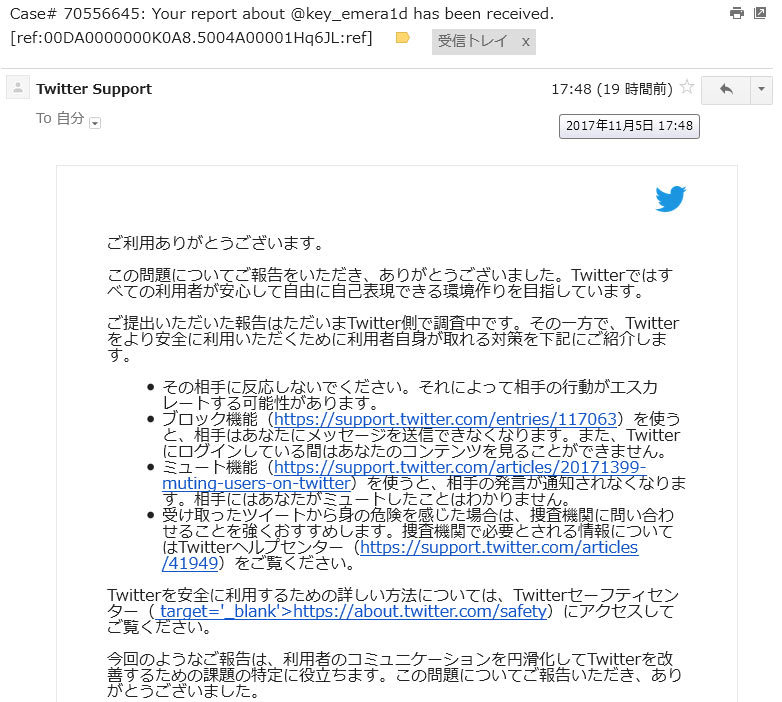This screenshot has width=782, height=702.
Task: Star this Twitter Support message
Action: pos(687,87)
